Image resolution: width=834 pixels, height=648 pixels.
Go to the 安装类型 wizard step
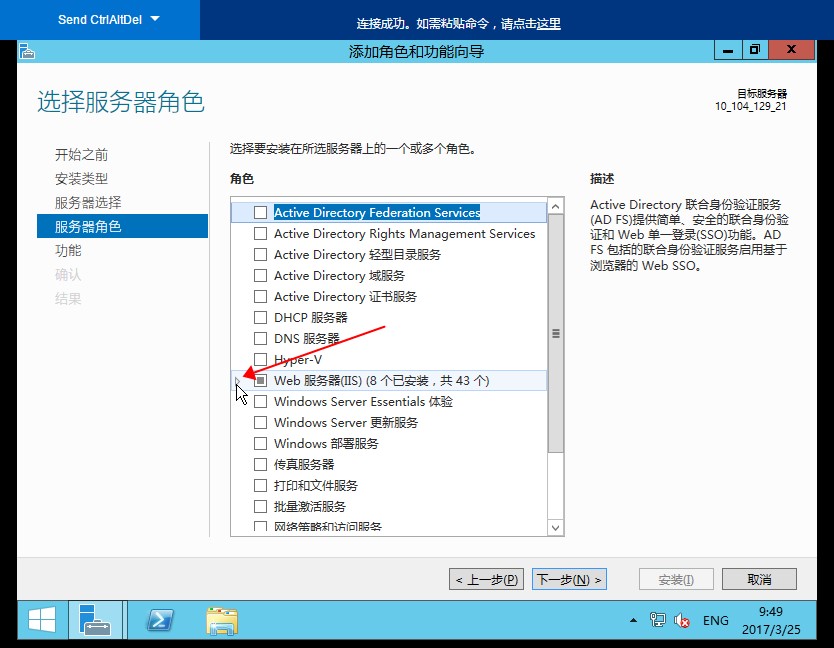click(x=81, y=179)
